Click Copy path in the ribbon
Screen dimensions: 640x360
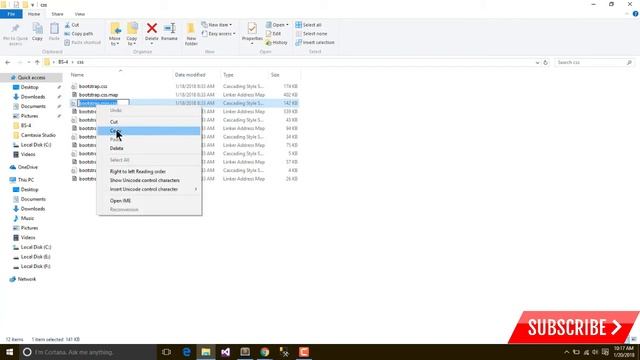tap(79, 33)
